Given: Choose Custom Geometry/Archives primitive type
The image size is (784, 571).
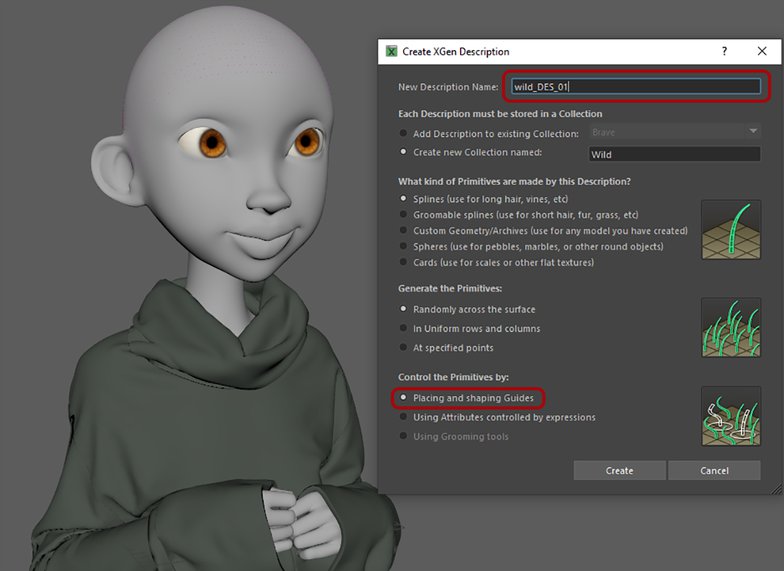Looking at the screenshot, I should 404,231.
